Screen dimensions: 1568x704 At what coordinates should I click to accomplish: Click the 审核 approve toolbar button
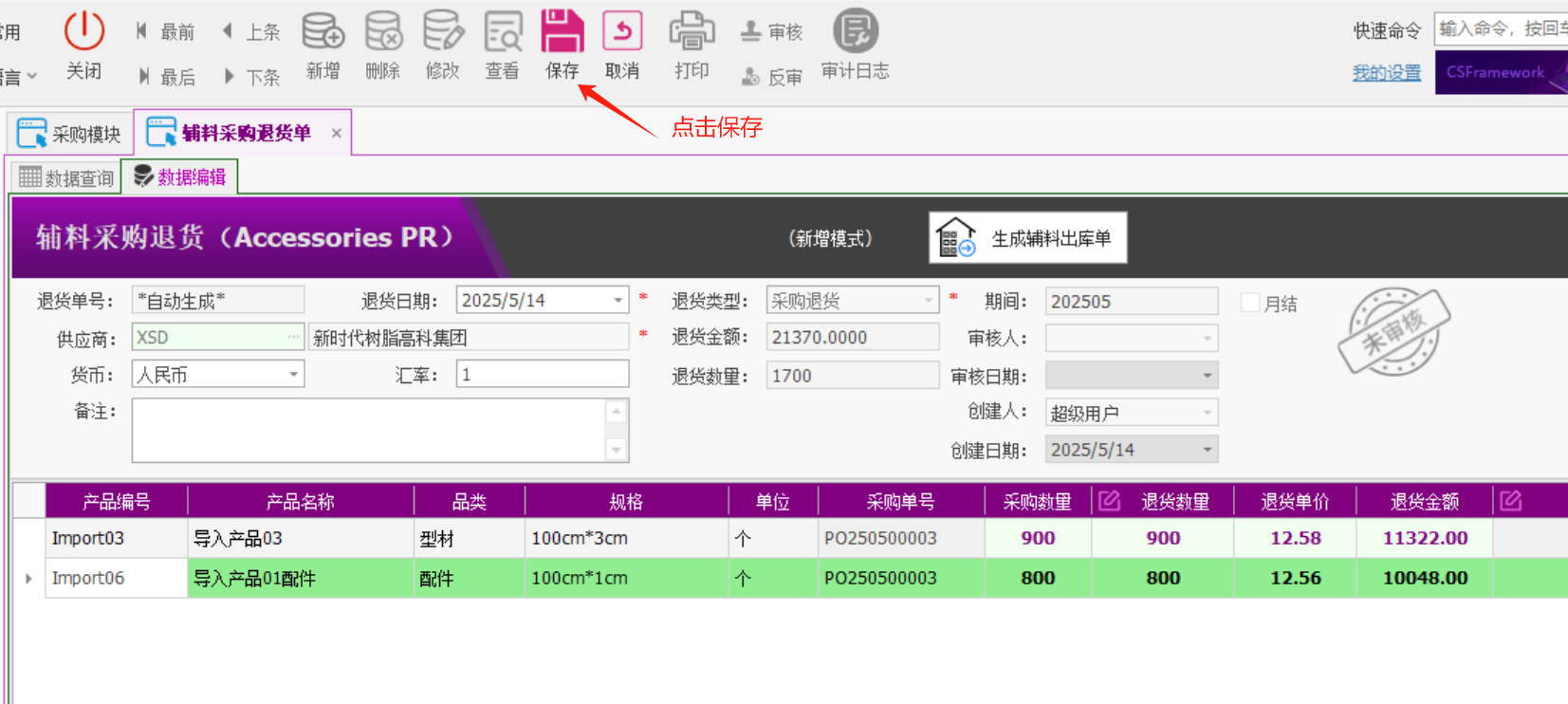pyautogui.click(x=772, y=32)
